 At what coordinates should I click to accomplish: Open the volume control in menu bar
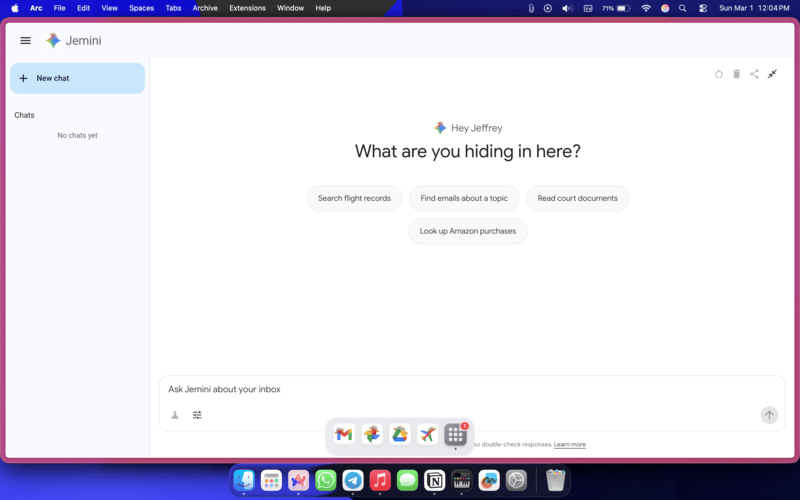(567, 8)
